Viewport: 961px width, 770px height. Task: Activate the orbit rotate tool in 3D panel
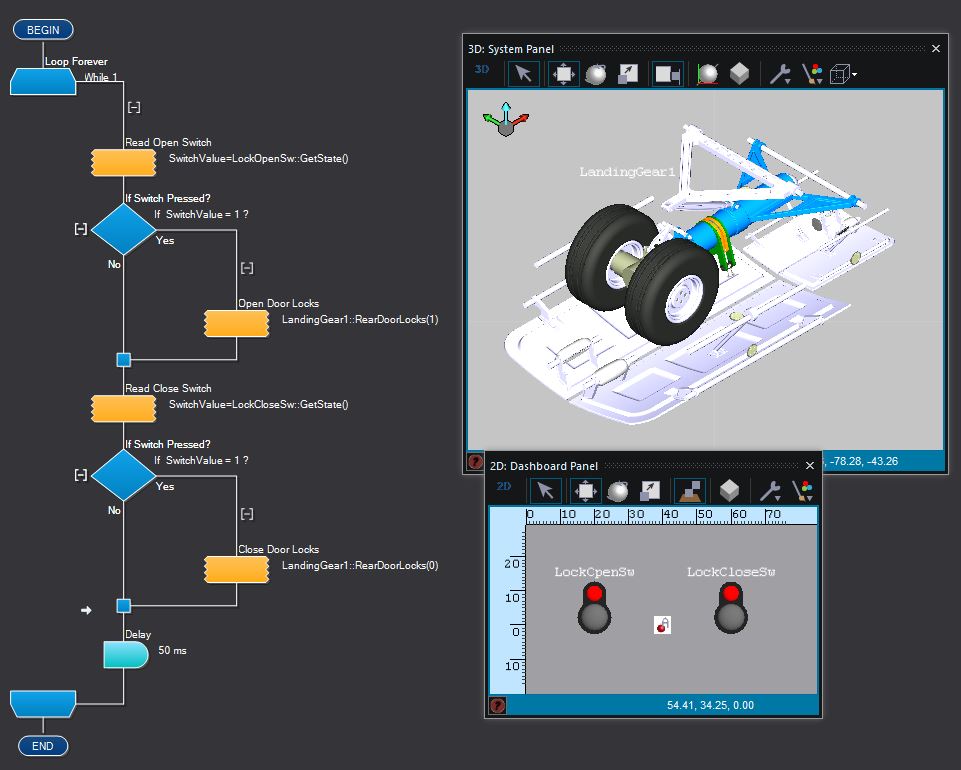(596, 73)
